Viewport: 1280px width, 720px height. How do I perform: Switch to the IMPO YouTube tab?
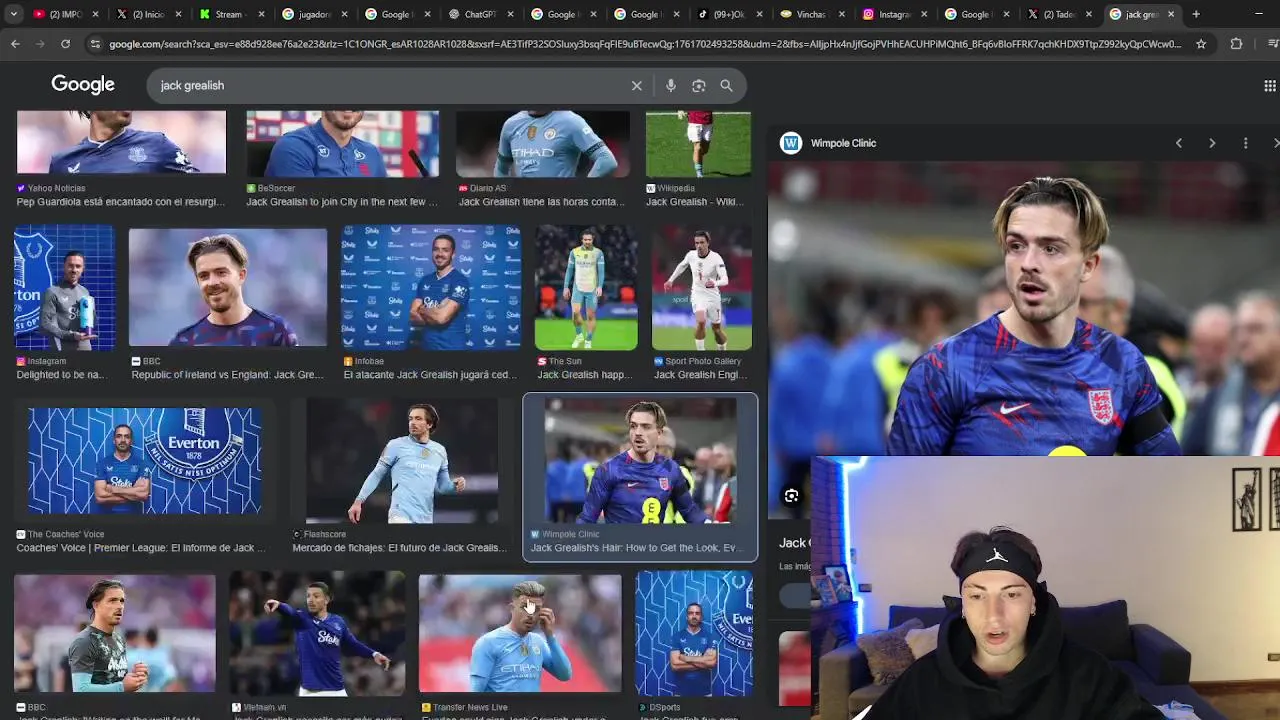pos(66,14)
